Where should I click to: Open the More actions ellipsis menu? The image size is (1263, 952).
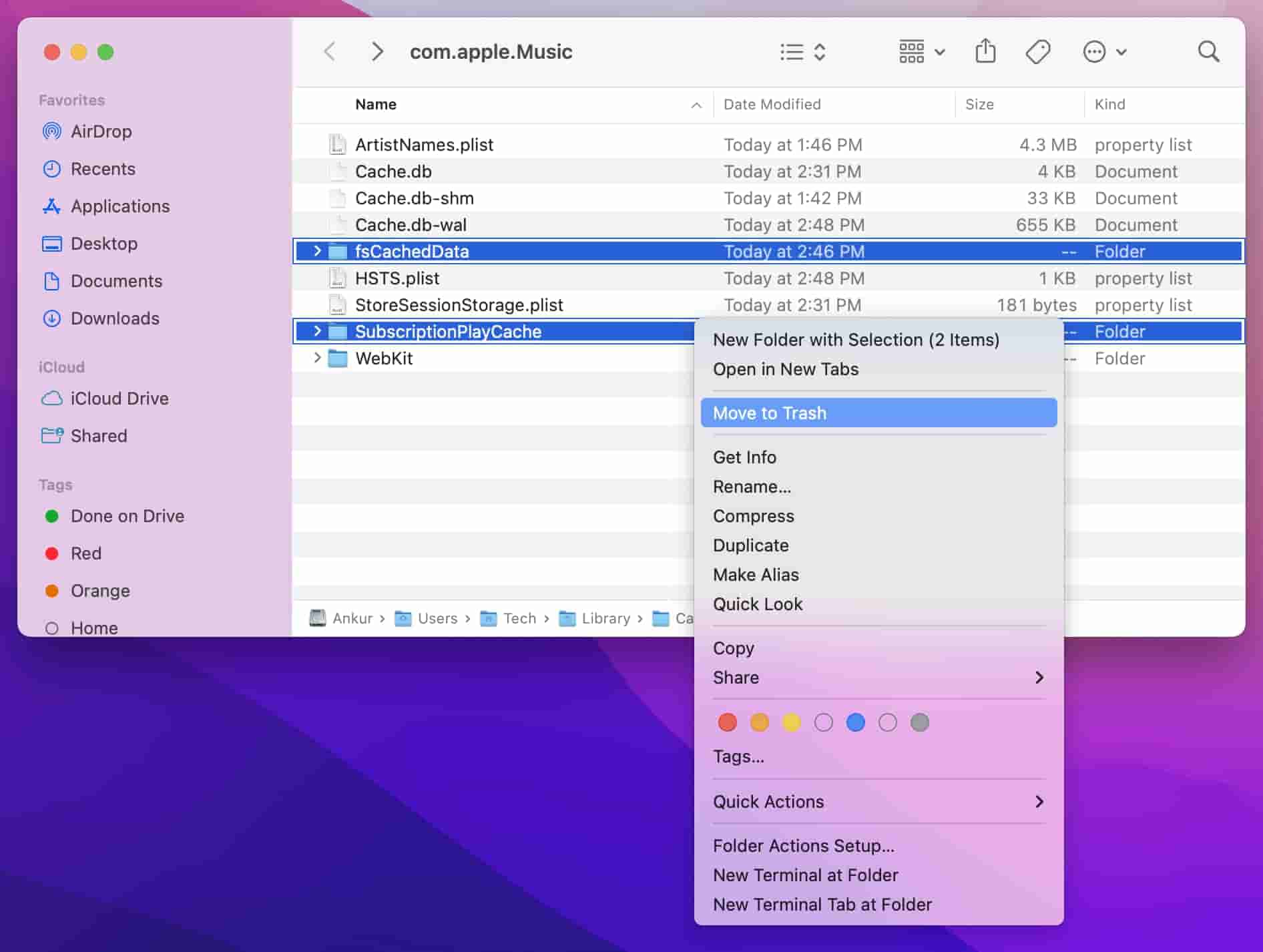tap(1104, 51)
